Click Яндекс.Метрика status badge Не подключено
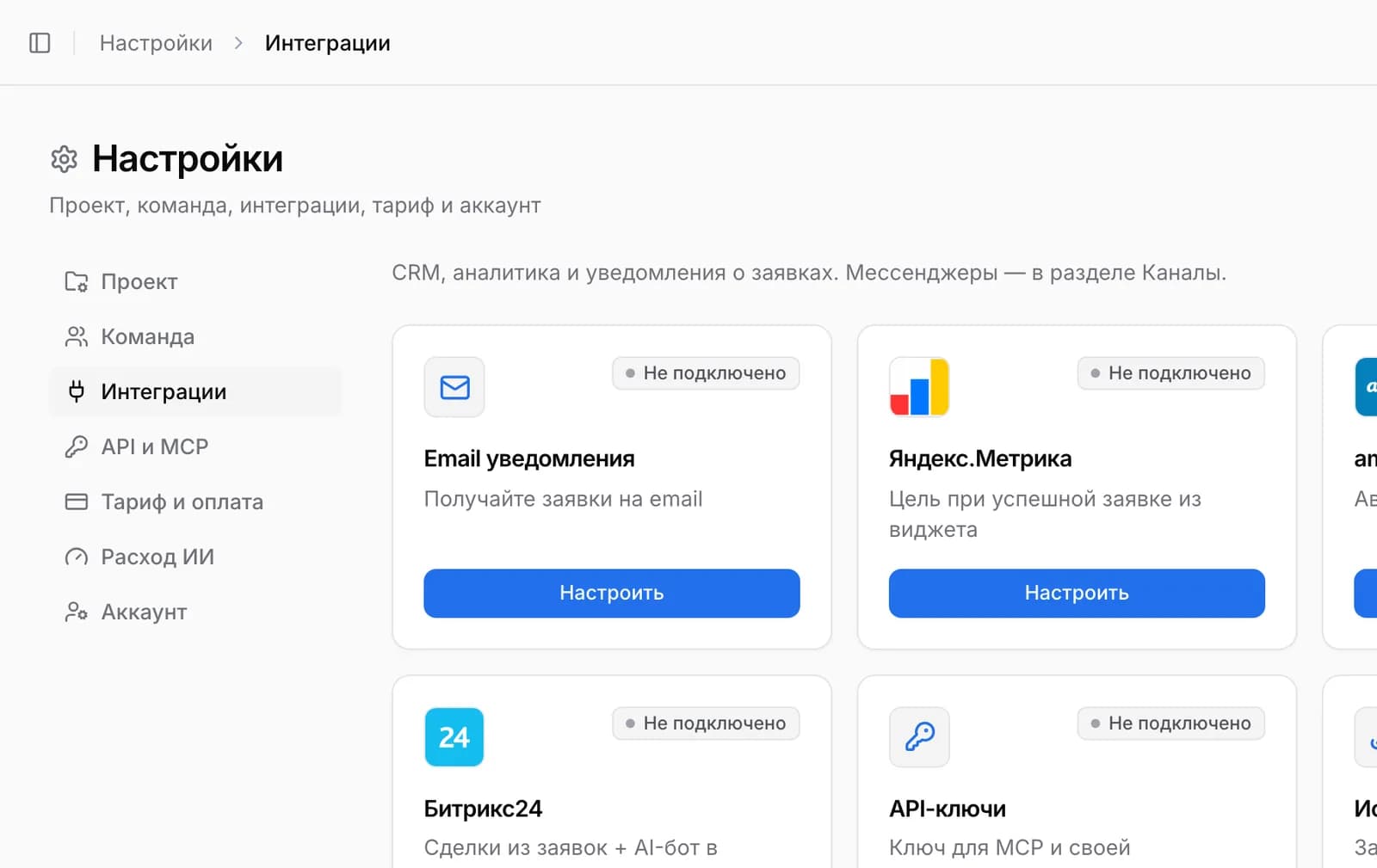Image resolution: width=1377 pixels, height=868 pixels. tap(1170, 373)
